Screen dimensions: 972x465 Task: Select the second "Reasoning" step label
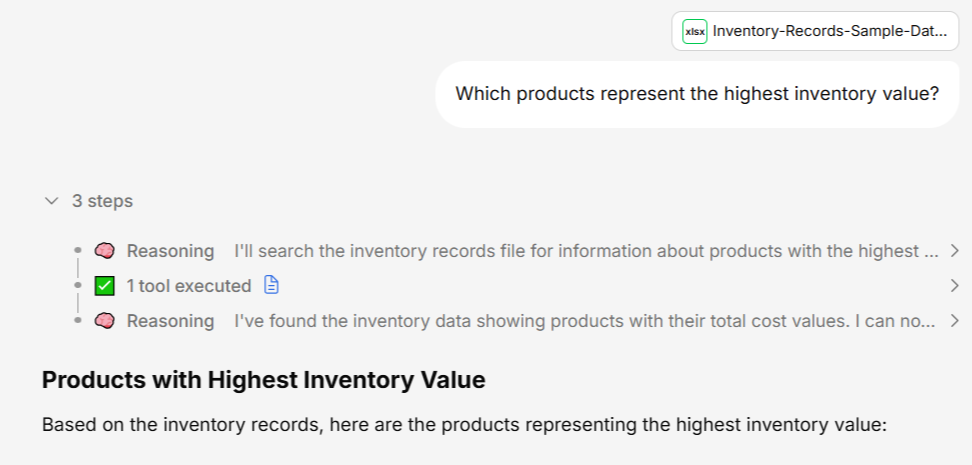coord(170,321)
